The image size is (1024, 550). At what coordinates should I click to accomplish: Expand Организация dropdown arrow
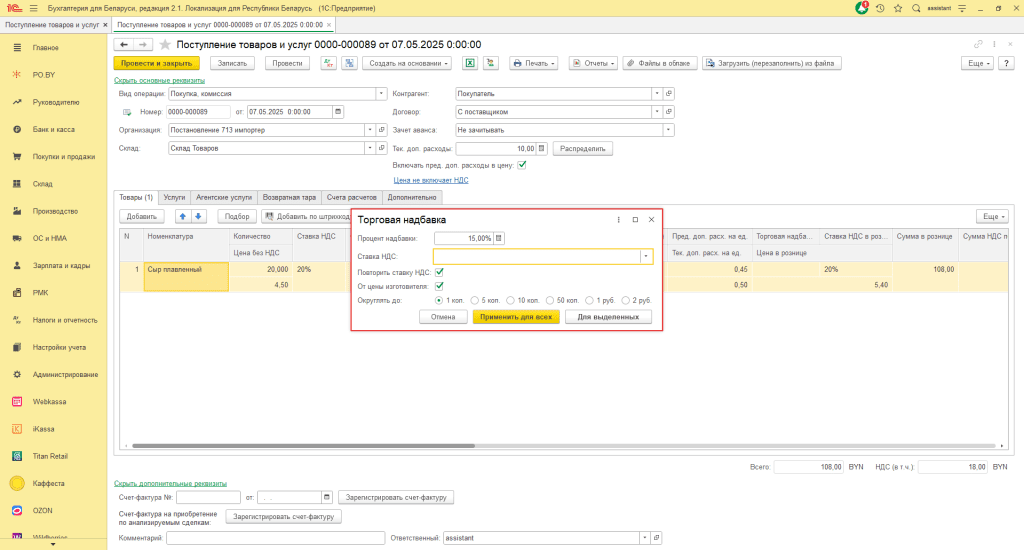(370, 130)
